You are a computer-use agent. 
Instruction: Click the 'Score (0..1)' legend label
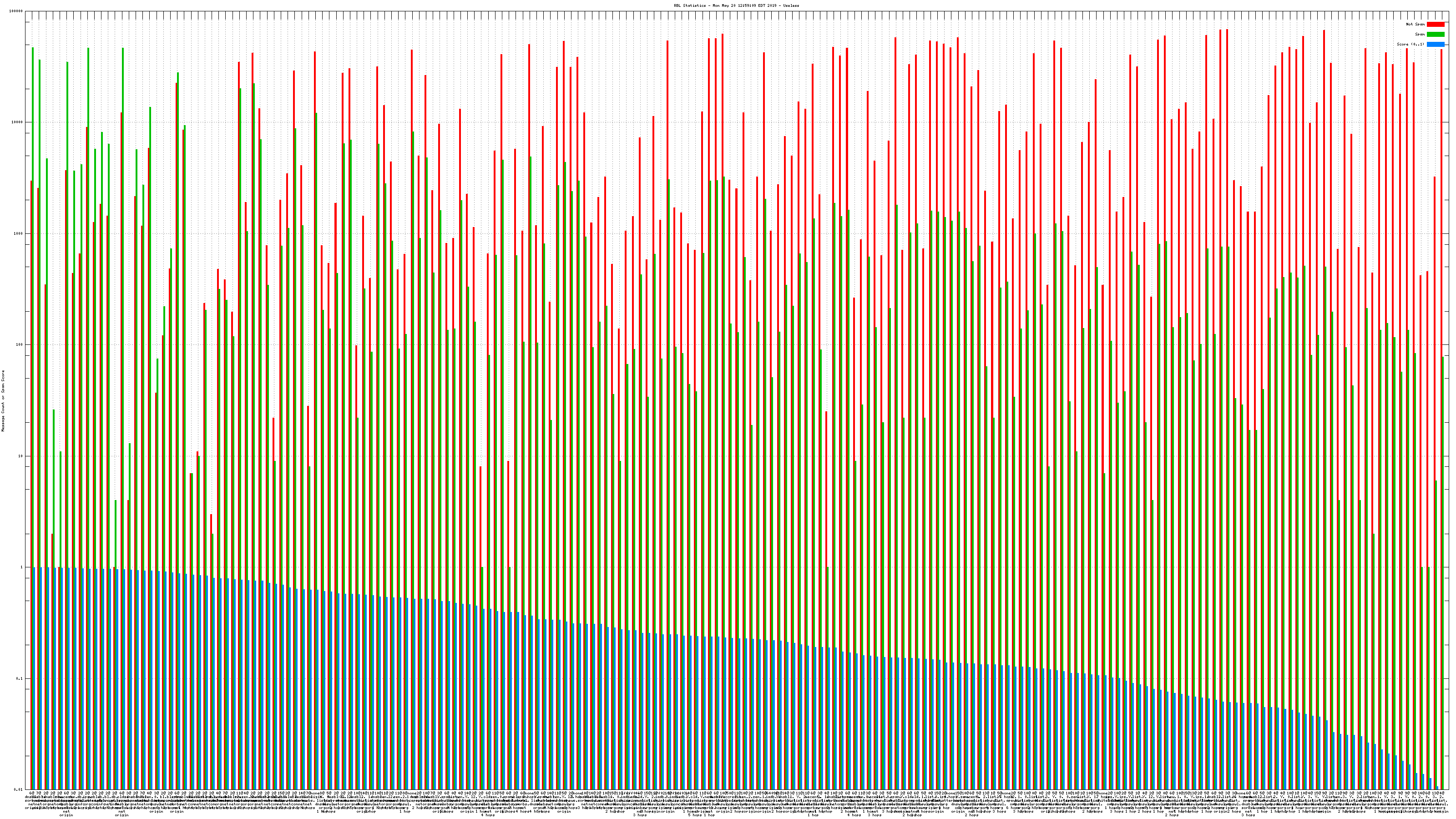1410,44
